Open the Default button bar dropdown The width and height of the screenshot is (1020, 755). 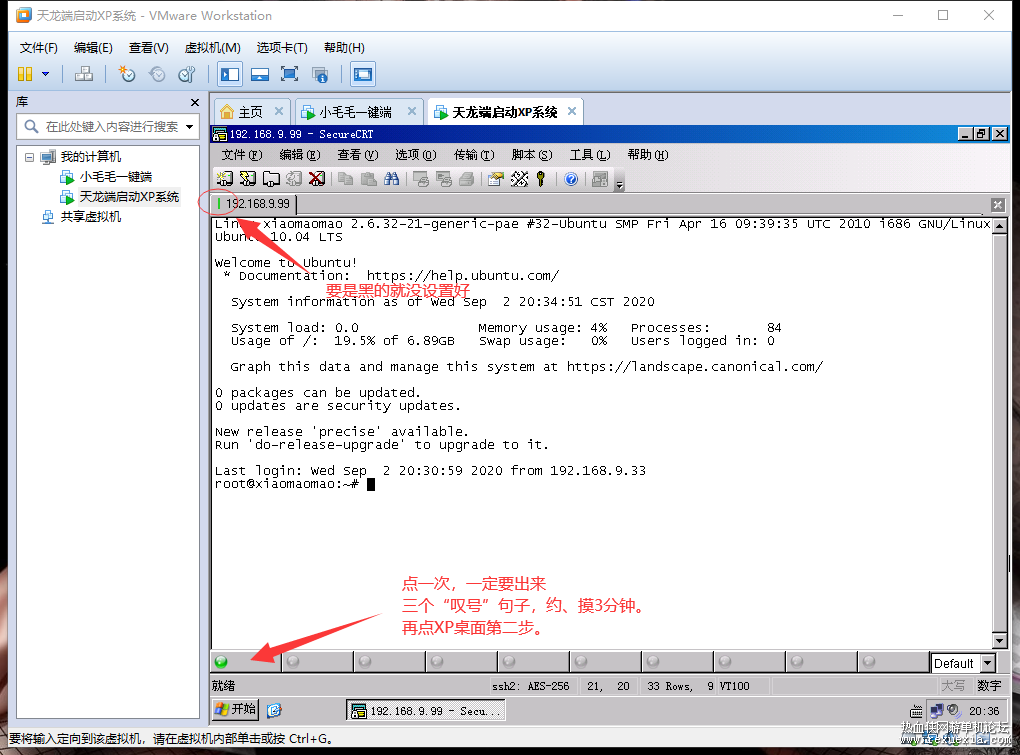pos(988,663)
